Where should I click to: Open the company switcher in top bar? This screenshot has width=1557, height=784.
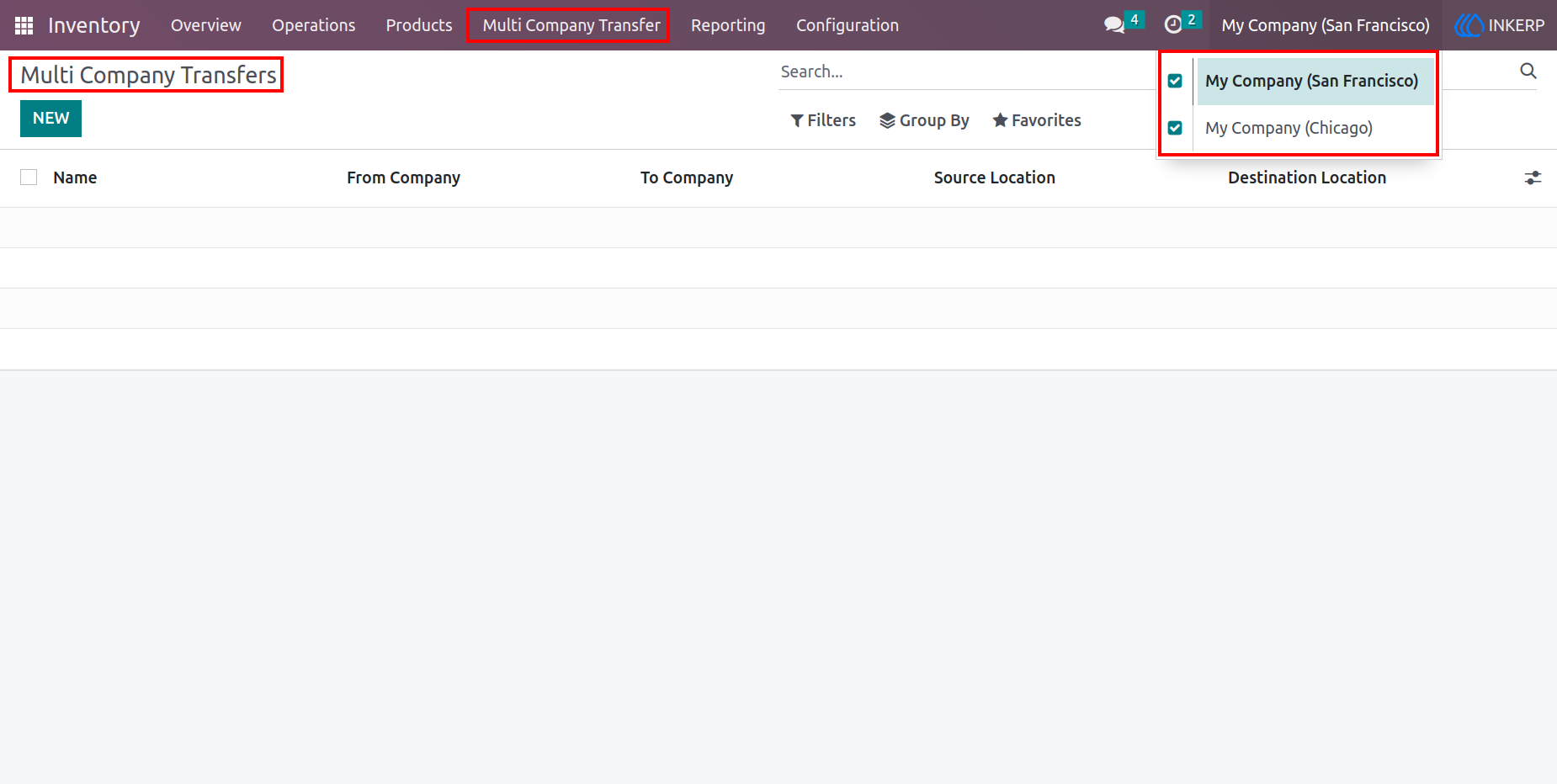point(1326,25)
